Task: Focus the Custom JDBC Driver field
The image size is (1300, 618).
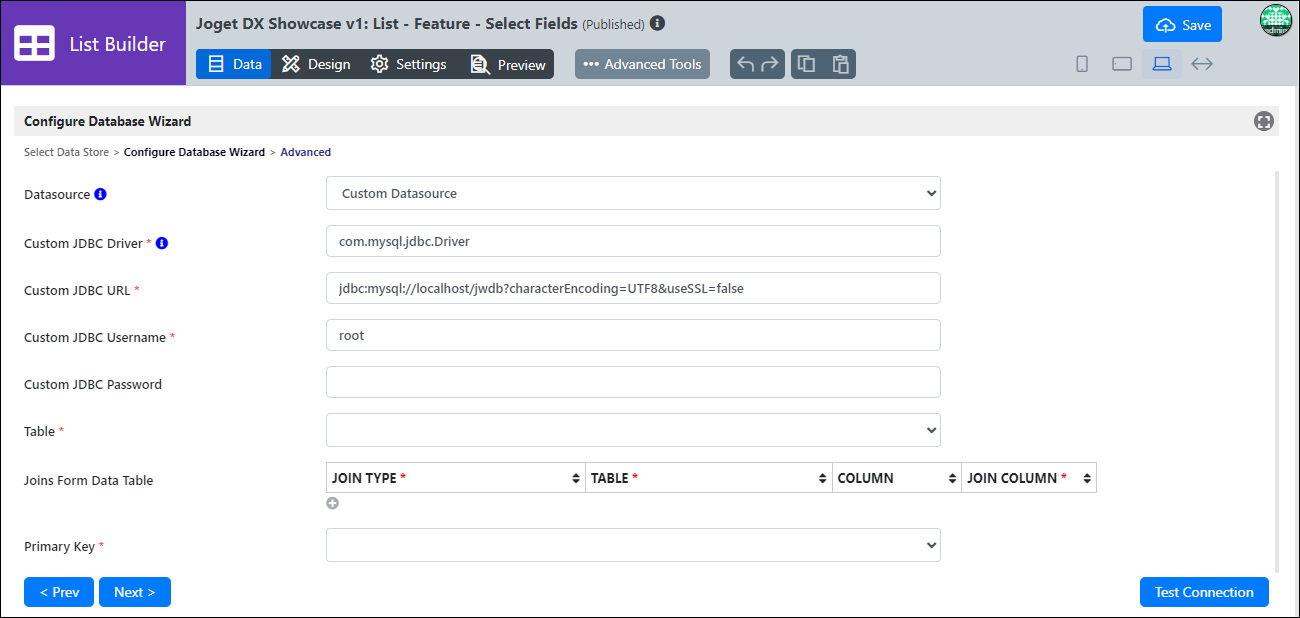Action: 633,241
